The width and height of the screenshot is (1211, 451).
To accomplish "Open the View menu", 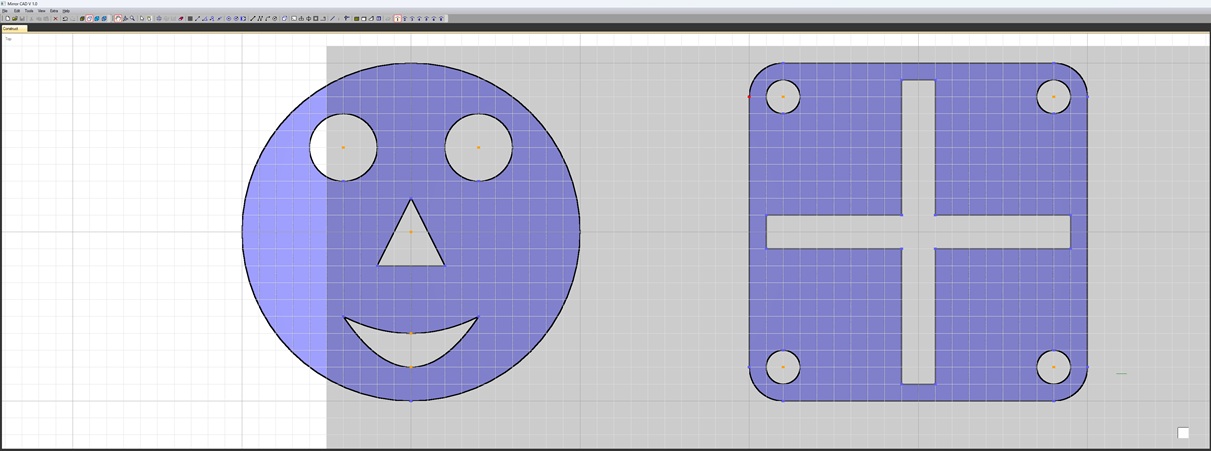I will [42, 11].
